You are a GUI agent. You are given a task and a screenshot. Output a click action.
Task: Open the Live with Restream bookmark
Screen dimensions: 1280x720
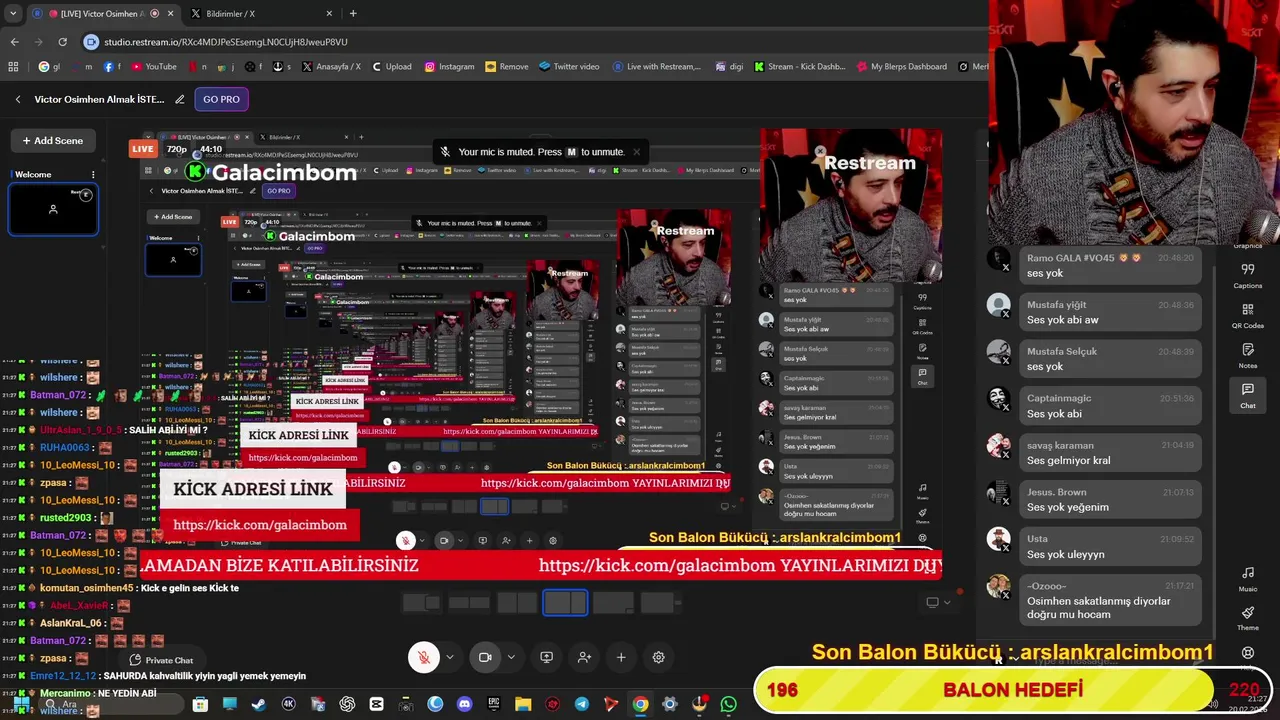655,67
